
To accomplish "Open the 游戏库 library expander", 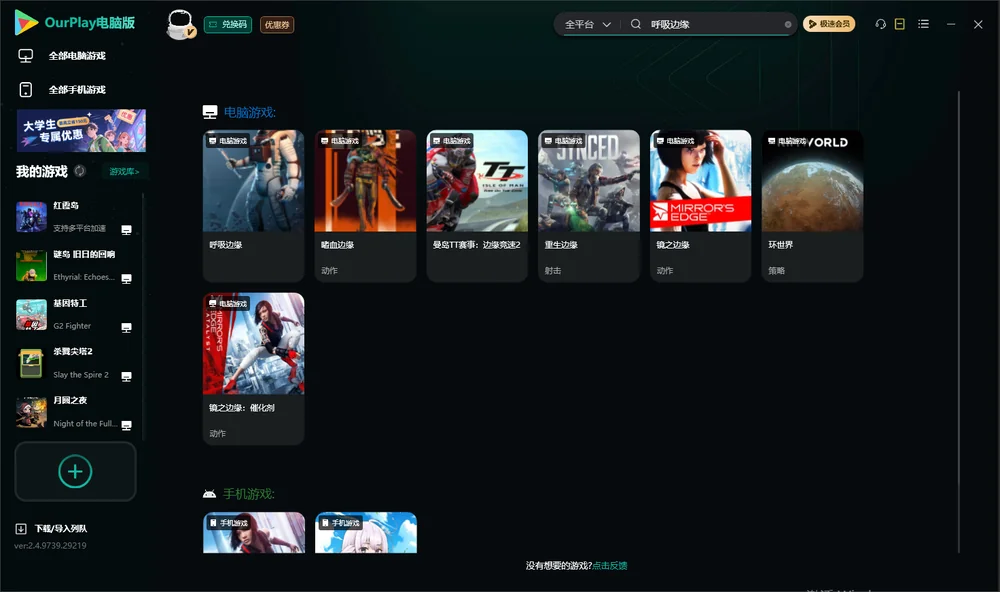I will [124, 172].
